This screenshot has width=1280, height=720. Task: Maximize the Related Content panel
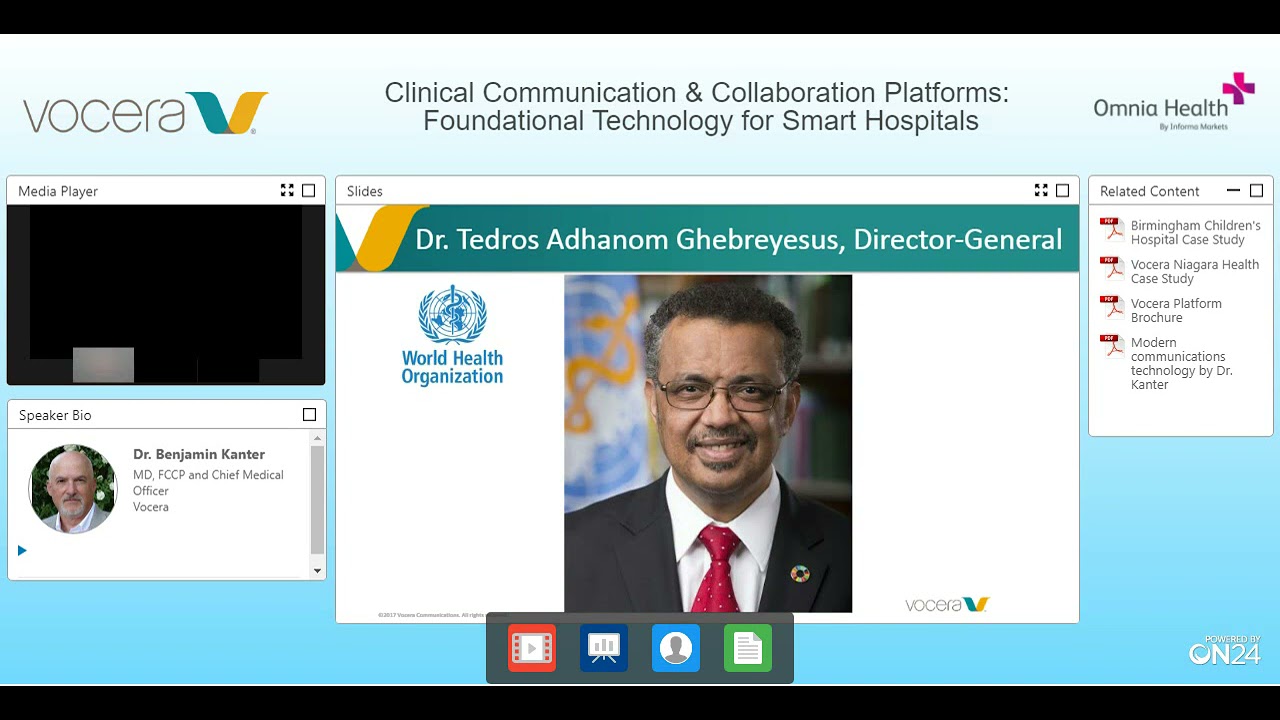tap(1257, 190)
